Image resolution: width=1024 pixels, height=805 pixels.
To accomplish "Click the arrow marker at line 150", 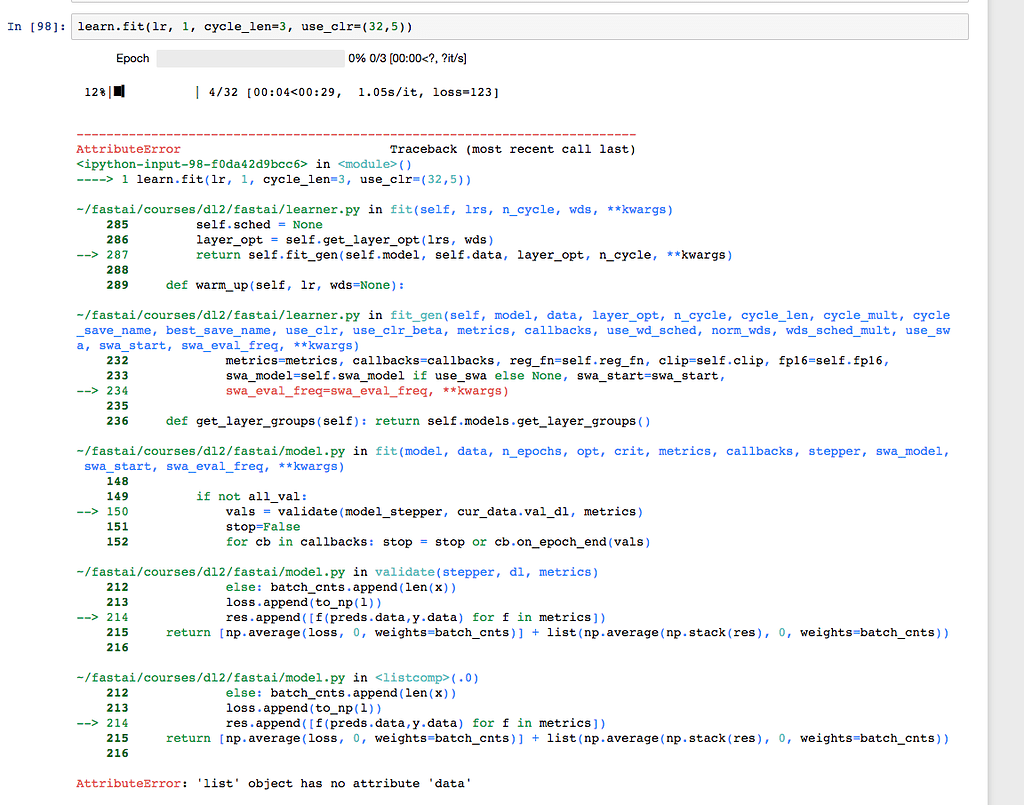I will [x=90, y=512].
